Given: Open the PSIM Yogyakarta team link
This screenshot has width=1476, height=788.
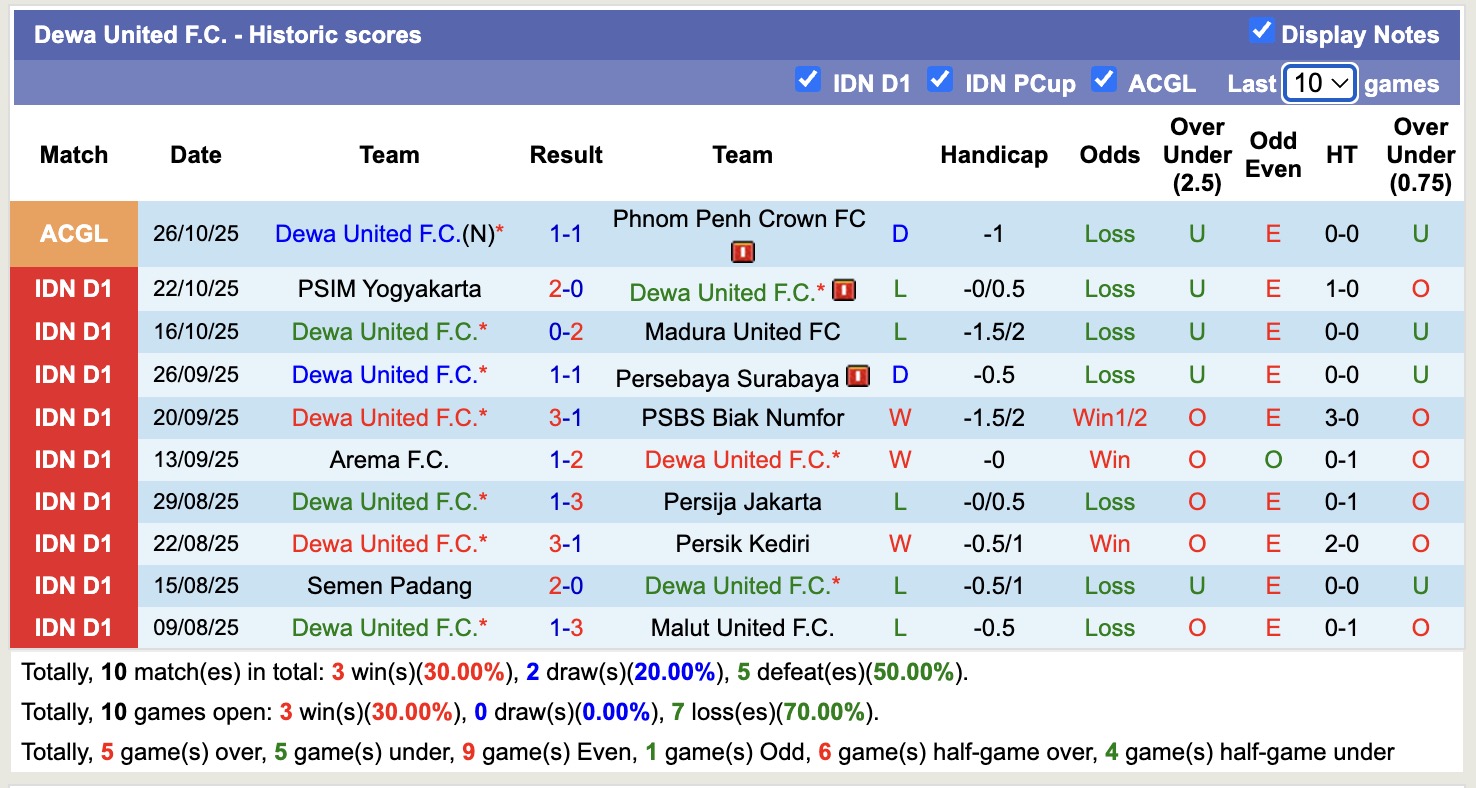Looking at the screenshot, I should 389,289.
